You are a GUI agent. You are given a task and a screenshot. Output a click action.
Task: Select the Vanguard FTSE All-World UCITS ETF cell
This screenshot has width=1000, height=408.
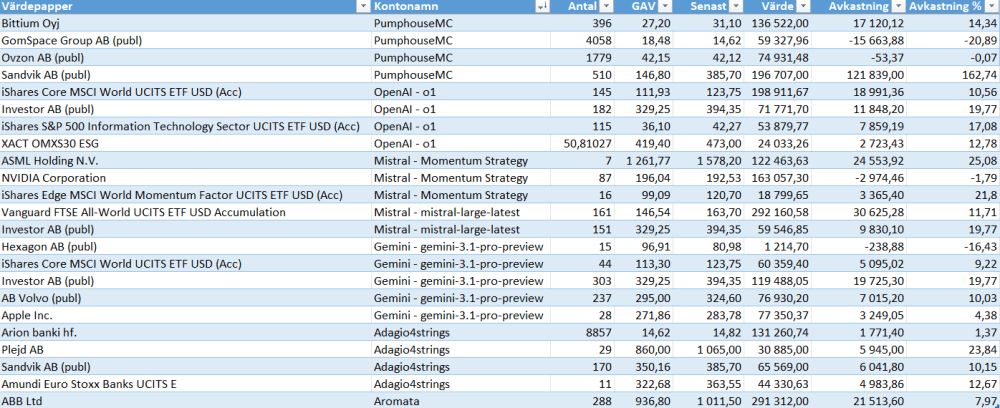186,212
